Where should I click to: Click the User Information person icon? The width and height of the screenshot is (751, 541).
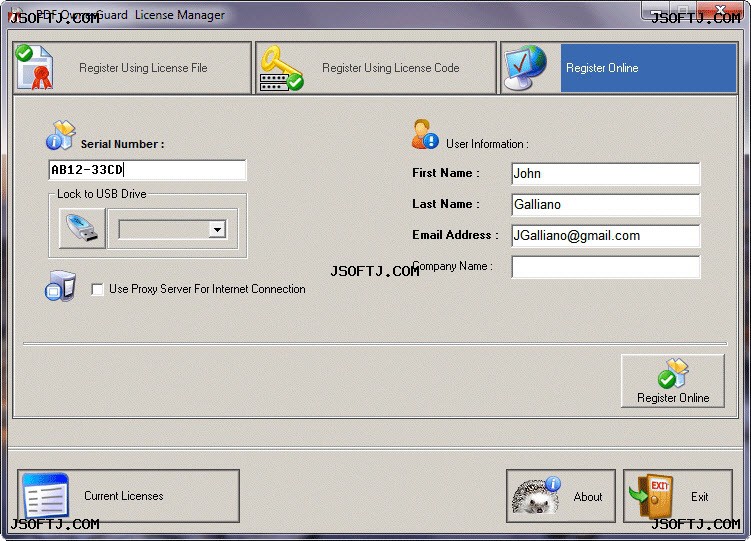click(x=425, y=135)
